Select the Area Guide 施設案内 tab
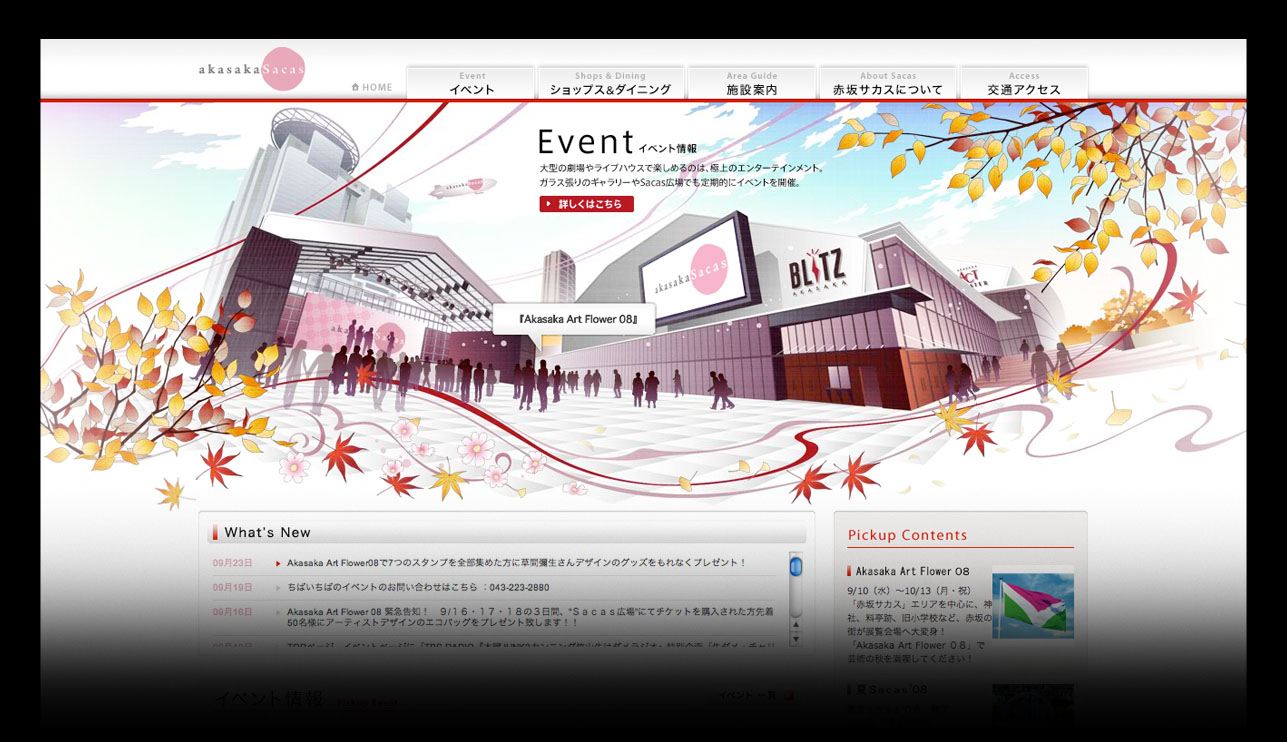The height and width of the screenshot is (742, 1287). (752, 83)
